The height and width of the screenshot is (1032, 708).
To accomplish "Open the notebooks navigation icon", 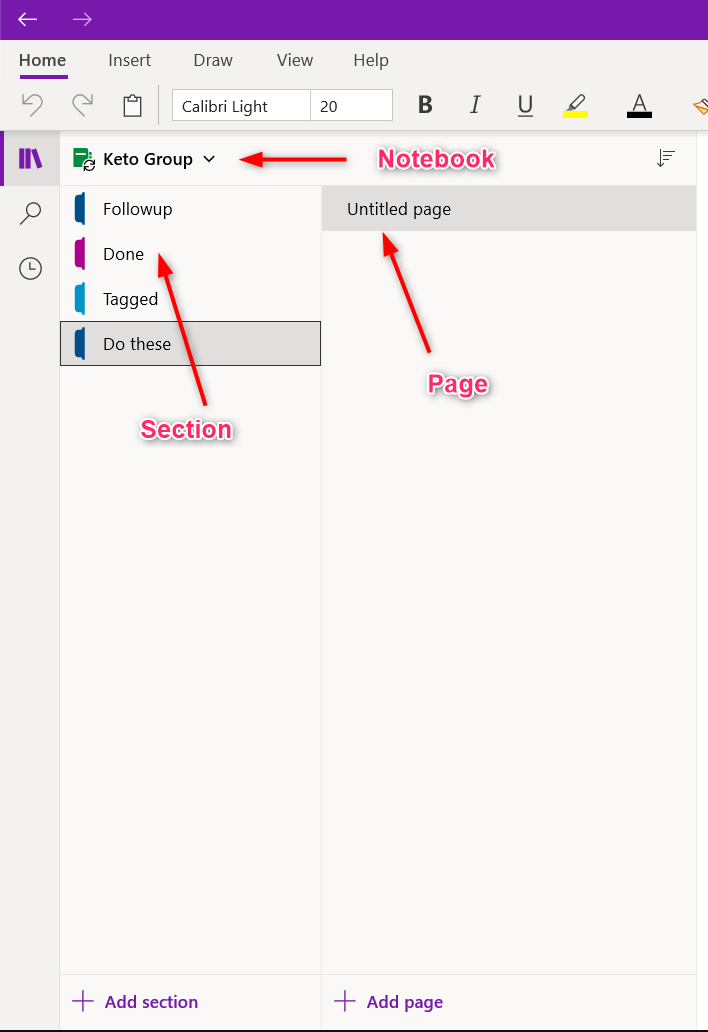I will pos(30,159).
